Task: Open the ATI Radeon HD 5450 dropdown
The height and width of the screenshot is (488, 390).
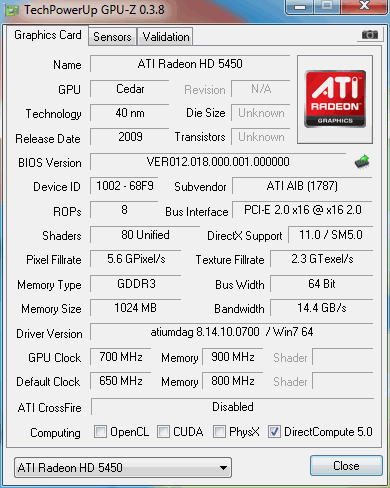Action: tap(123, 467)
